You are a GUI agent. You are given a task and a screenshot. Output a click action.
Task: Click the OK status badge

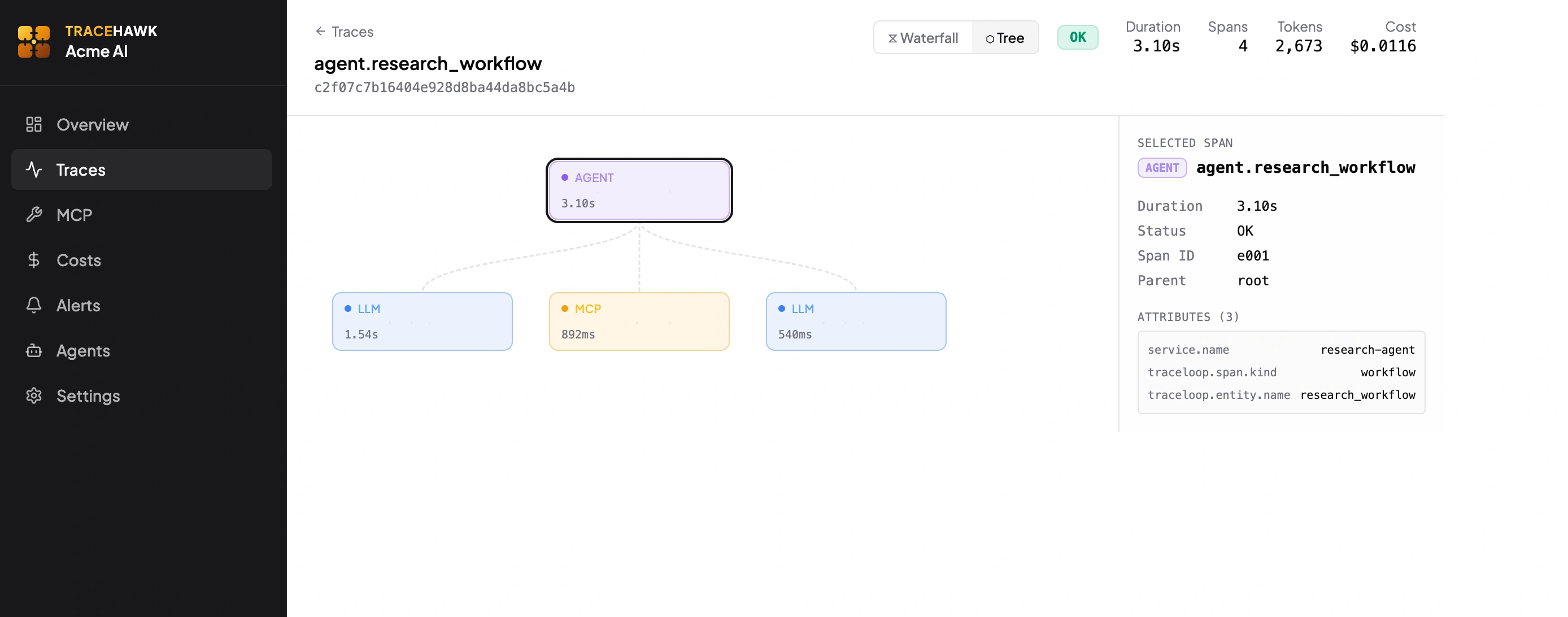[1078, 37]
